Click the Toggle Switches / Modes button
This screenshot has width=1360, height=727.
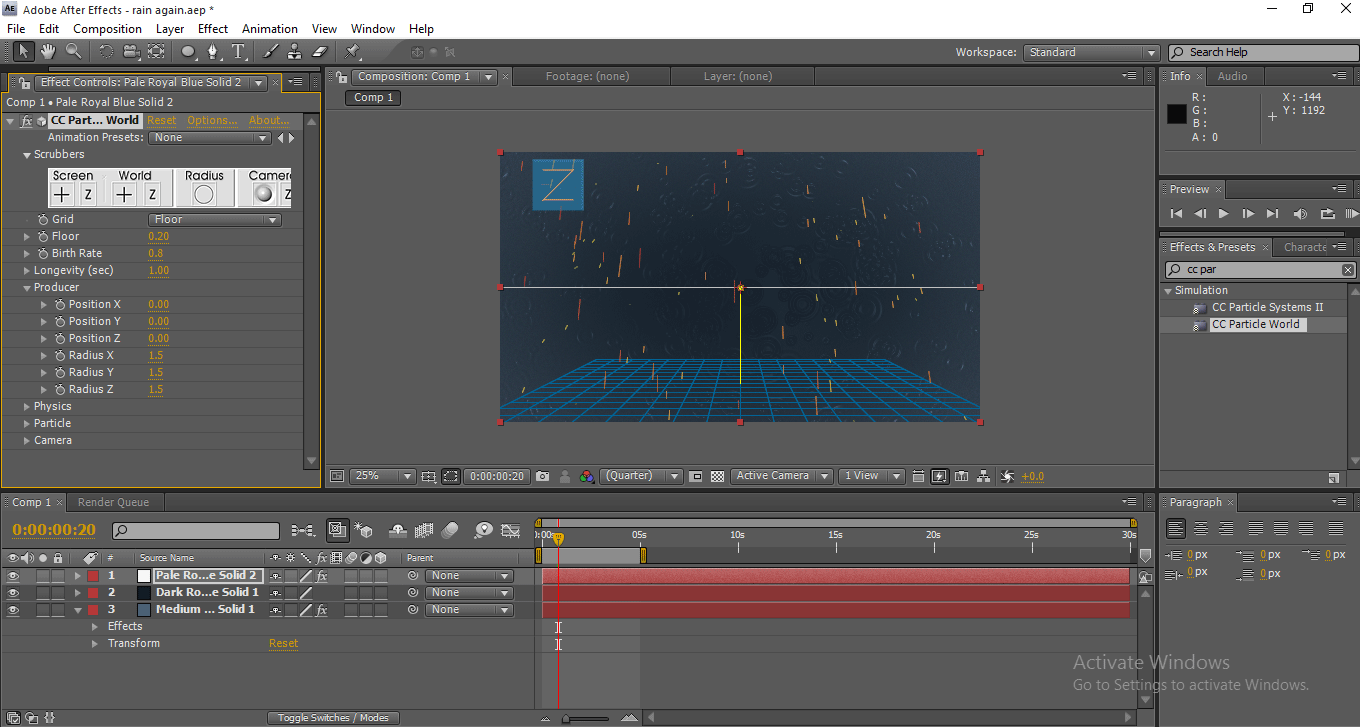(x=333, y=717)
